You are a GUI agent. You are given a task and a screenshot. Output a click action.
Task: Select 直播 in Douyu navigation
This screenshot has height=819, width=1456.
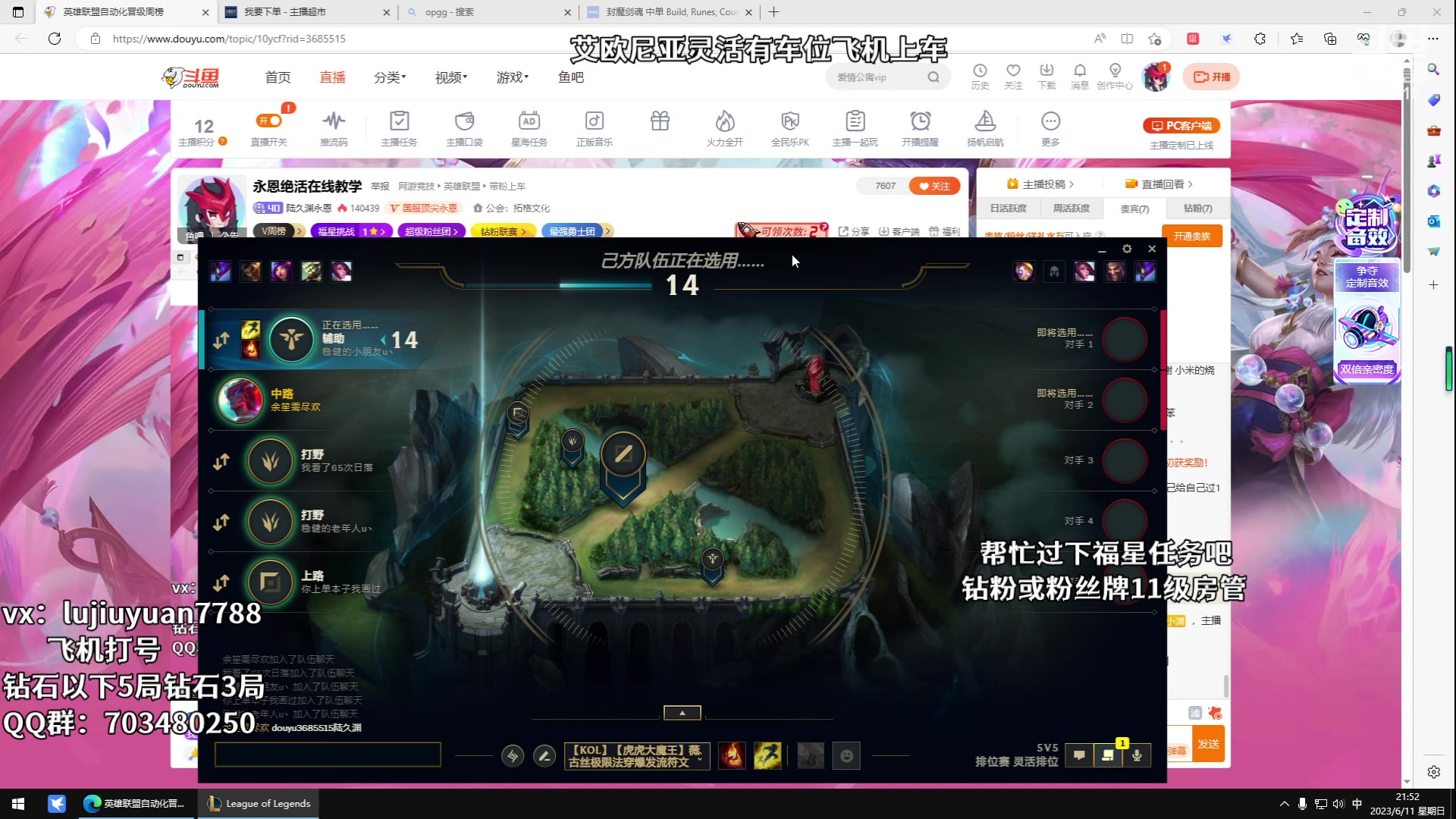(x=332, y=77)
